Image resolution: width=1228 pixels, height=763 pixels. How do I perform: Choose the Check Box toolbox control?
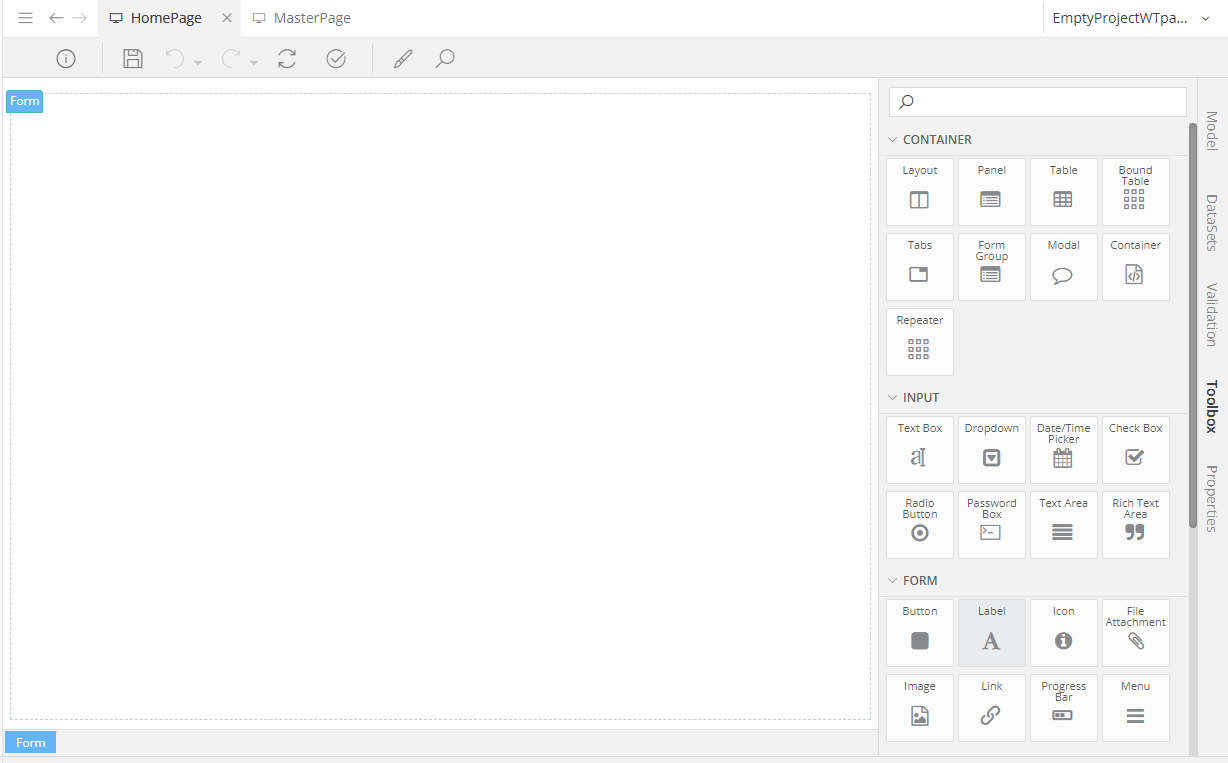pos(1135,450)
